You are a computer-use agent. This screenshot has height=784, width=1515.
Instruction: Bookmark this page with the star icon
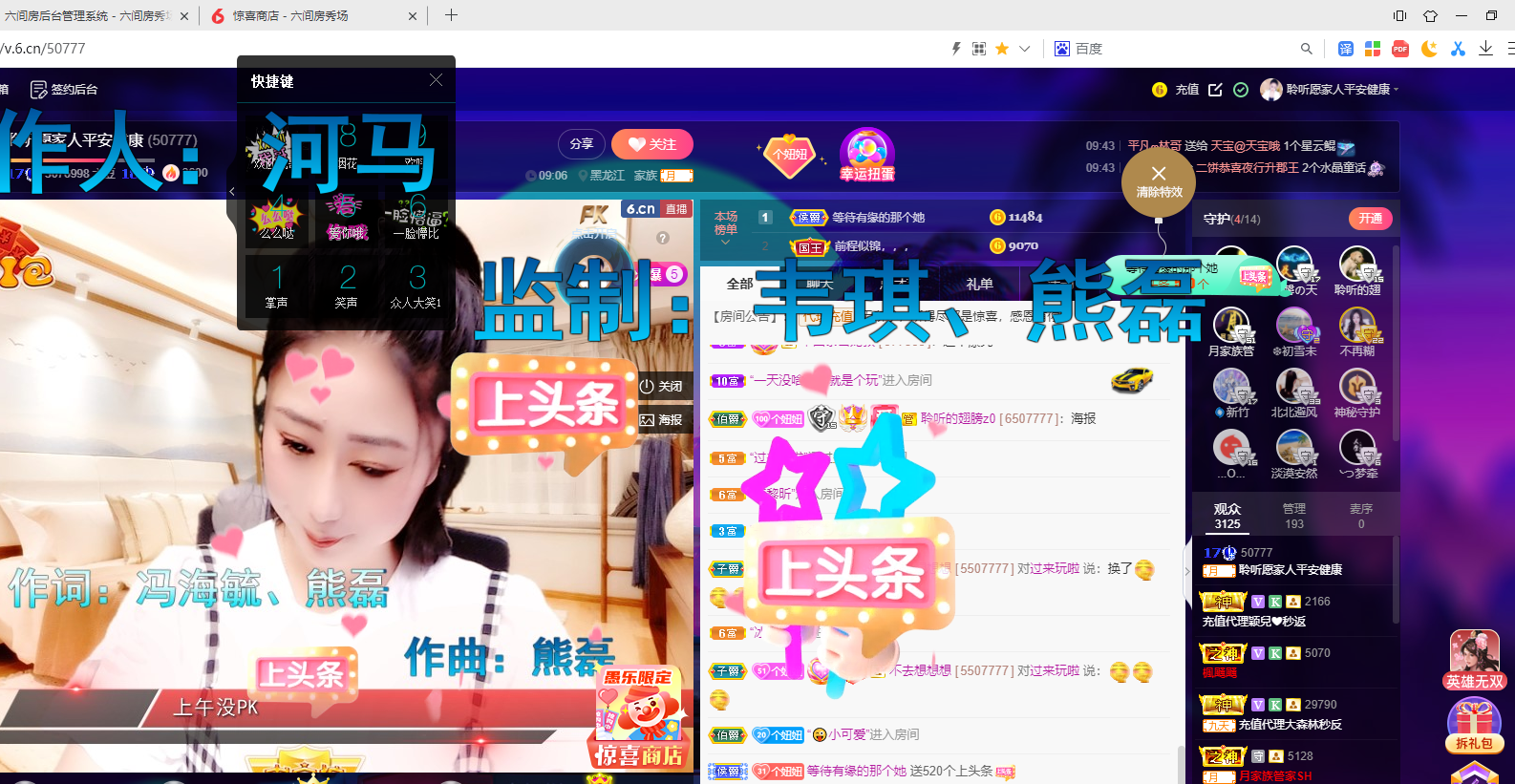(x=1002, y=49)
